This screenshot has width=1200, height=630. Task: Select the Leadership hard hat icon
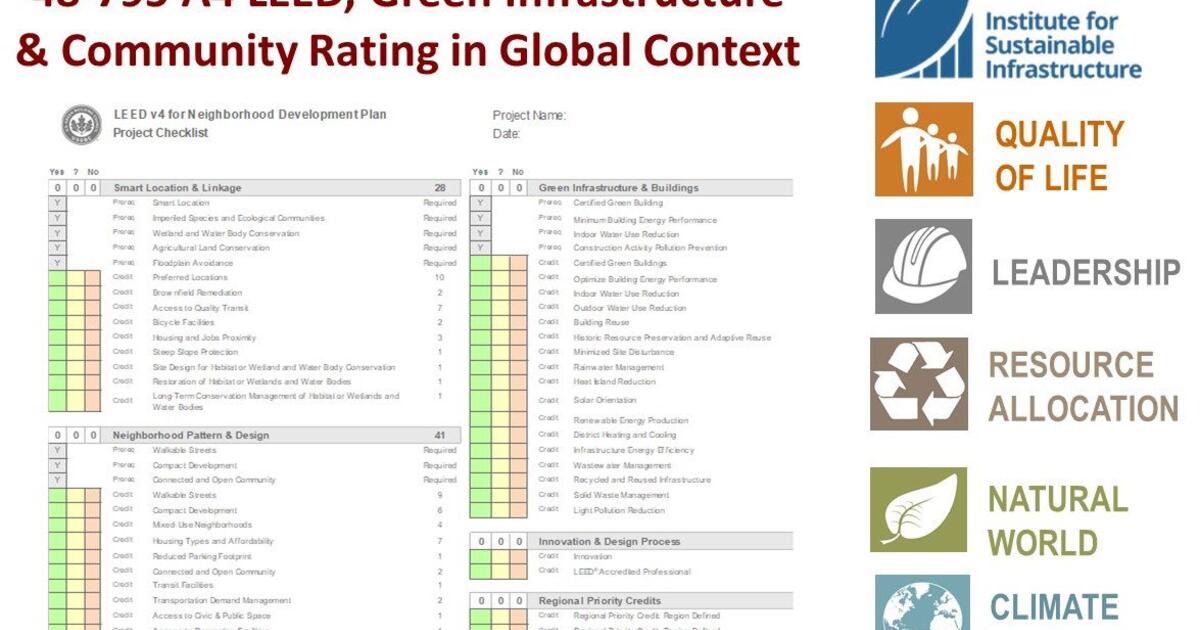tap(923, 266)
